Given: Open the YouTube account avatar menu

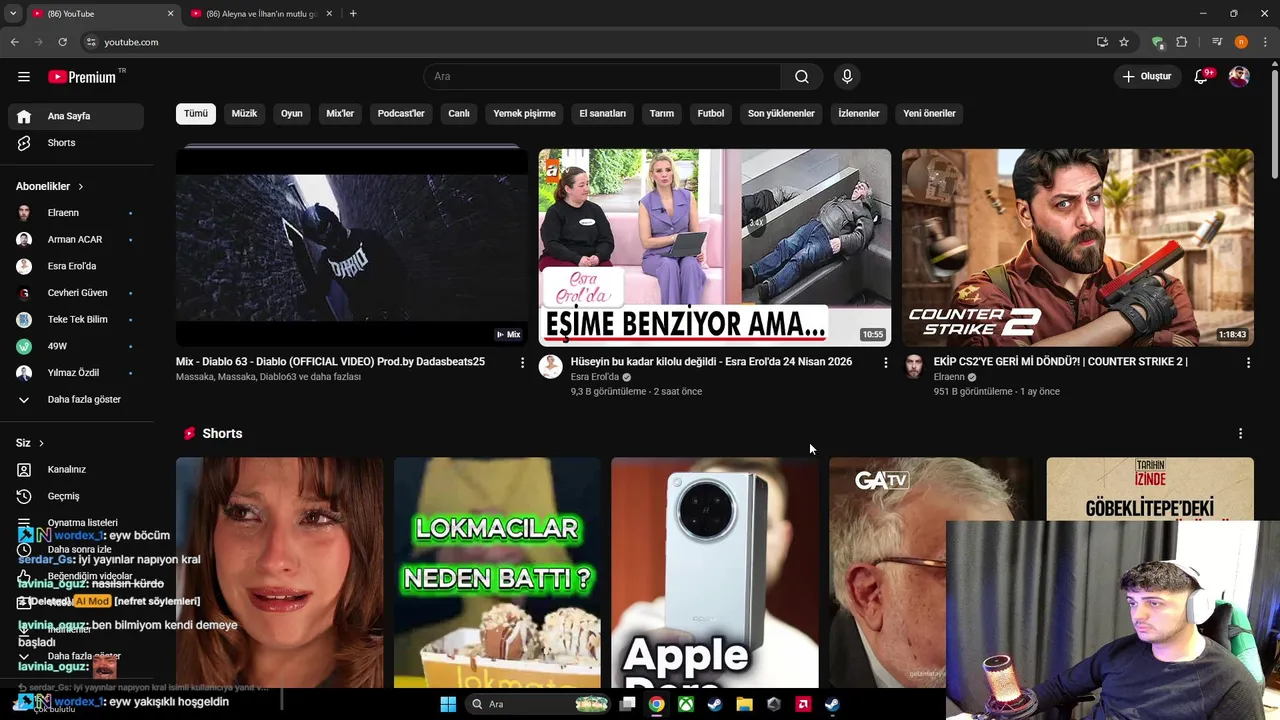Looking at the screenshot, I should (x=1239, y=77).
